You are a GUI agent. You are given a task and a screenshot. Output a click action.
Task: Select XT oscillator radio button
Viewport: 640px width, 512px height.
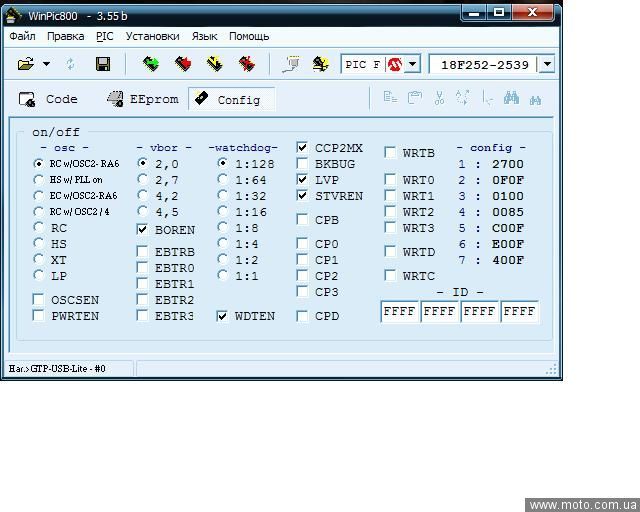(x=39, y=260)
